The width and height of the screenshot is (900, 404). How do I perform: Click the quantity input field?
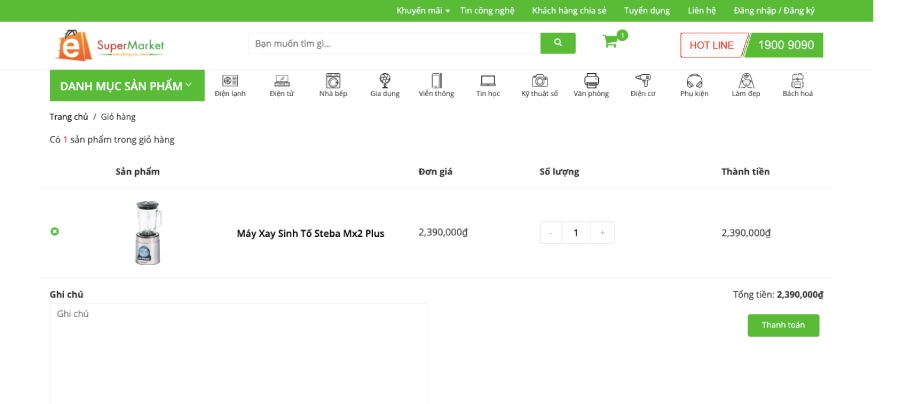pos(576,233)
